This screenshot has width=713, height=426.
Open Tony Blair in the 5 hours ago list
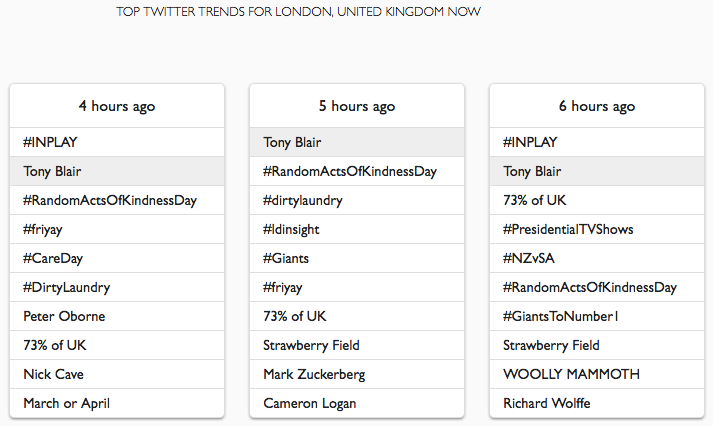(293, 142)
